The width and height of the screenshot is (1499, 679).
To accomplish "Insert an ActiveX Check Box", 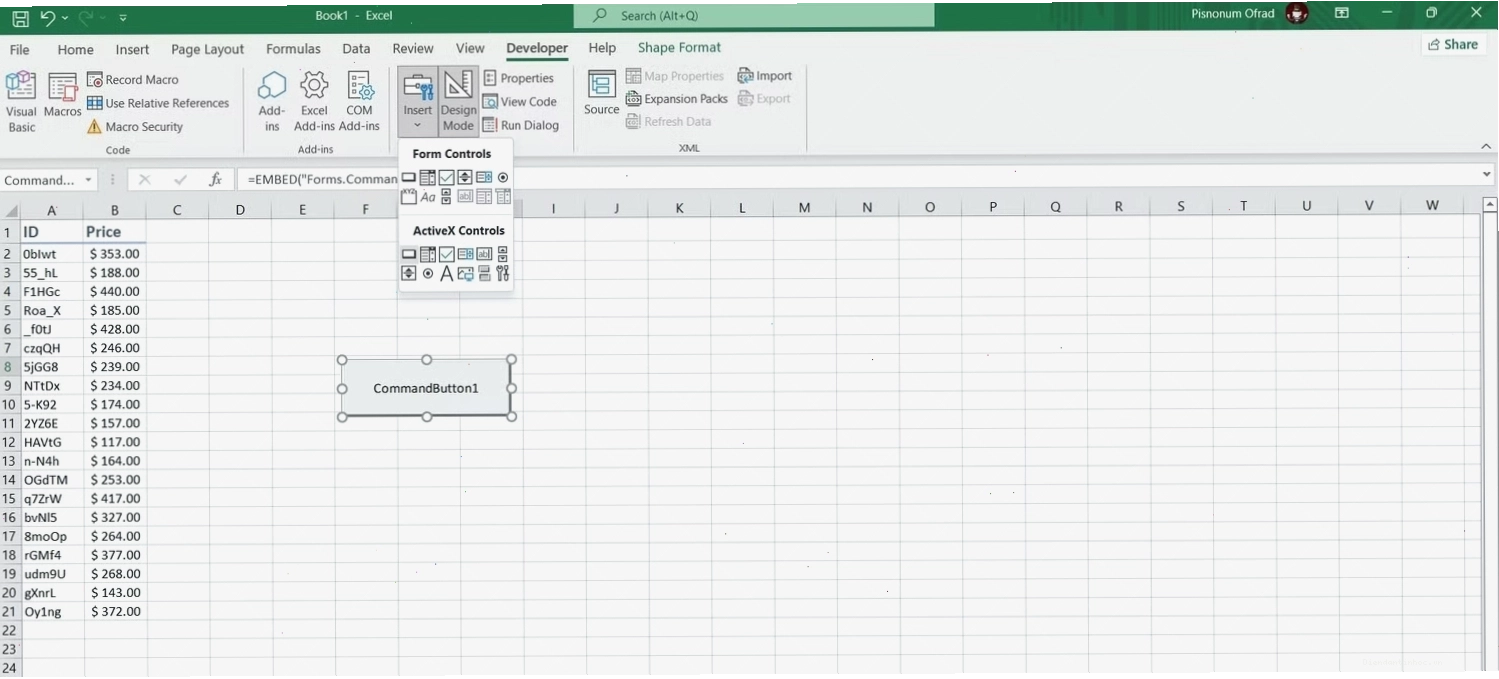I will 446,254.
